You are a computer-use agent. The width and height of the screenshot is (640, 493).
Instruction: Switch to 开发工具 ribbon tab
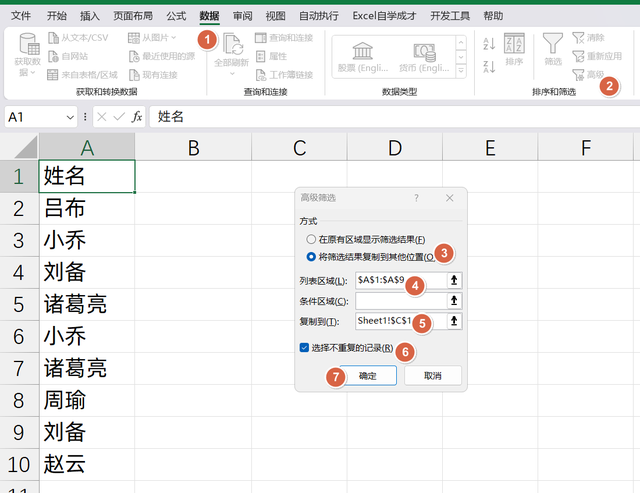[450, 16]
